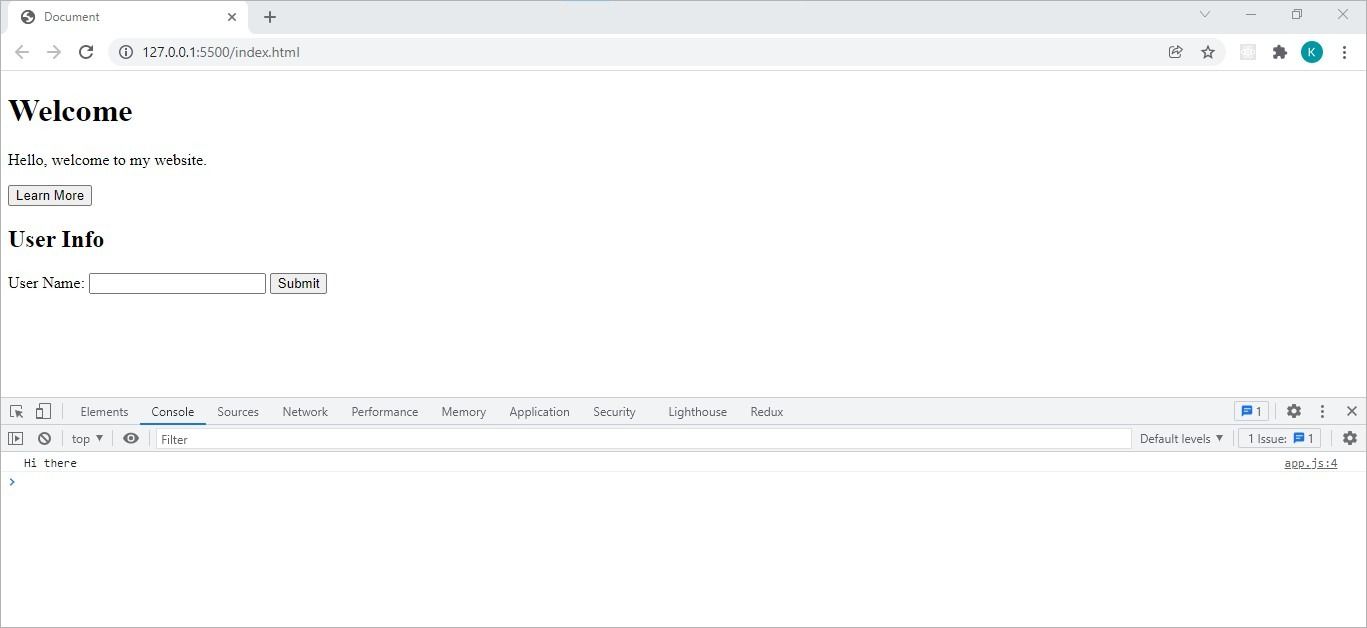Open the Performance panel
The height and width of the screenshot is (628, 1367).
[x=385, y=412]
